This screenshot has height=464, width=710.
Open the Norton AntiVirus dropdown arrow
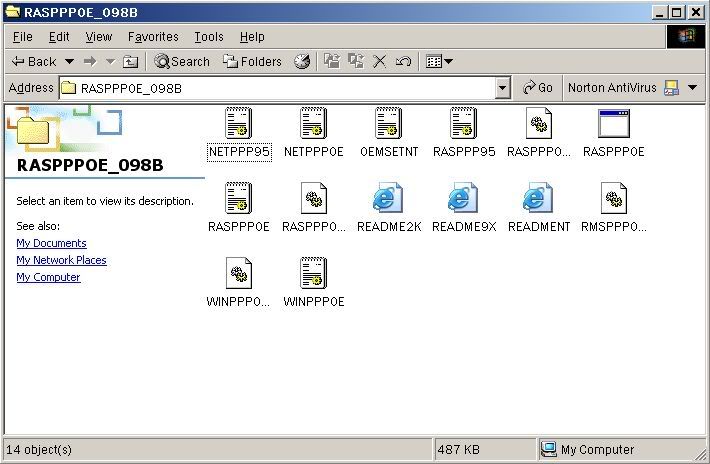692,88
